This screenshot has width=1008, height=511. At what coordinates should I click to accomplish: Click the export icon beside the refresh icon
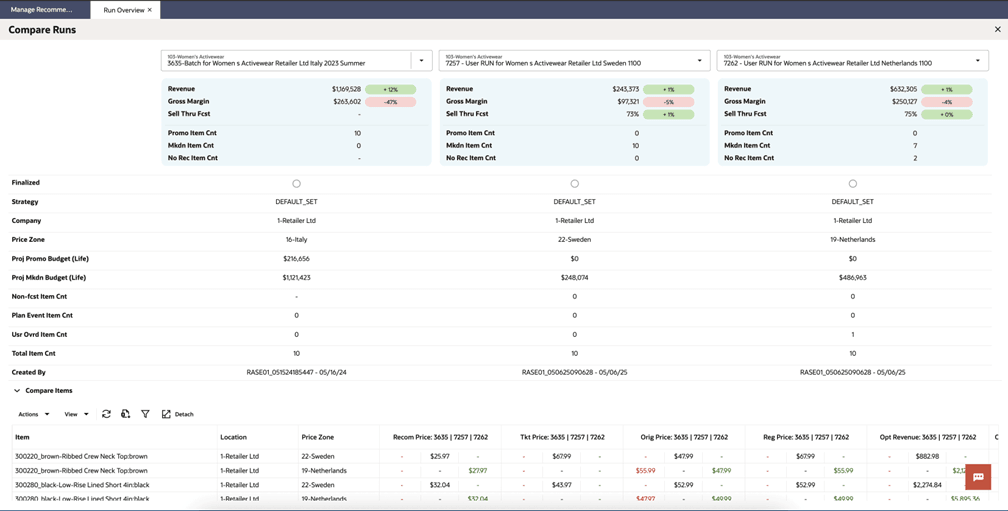[125, 414]
